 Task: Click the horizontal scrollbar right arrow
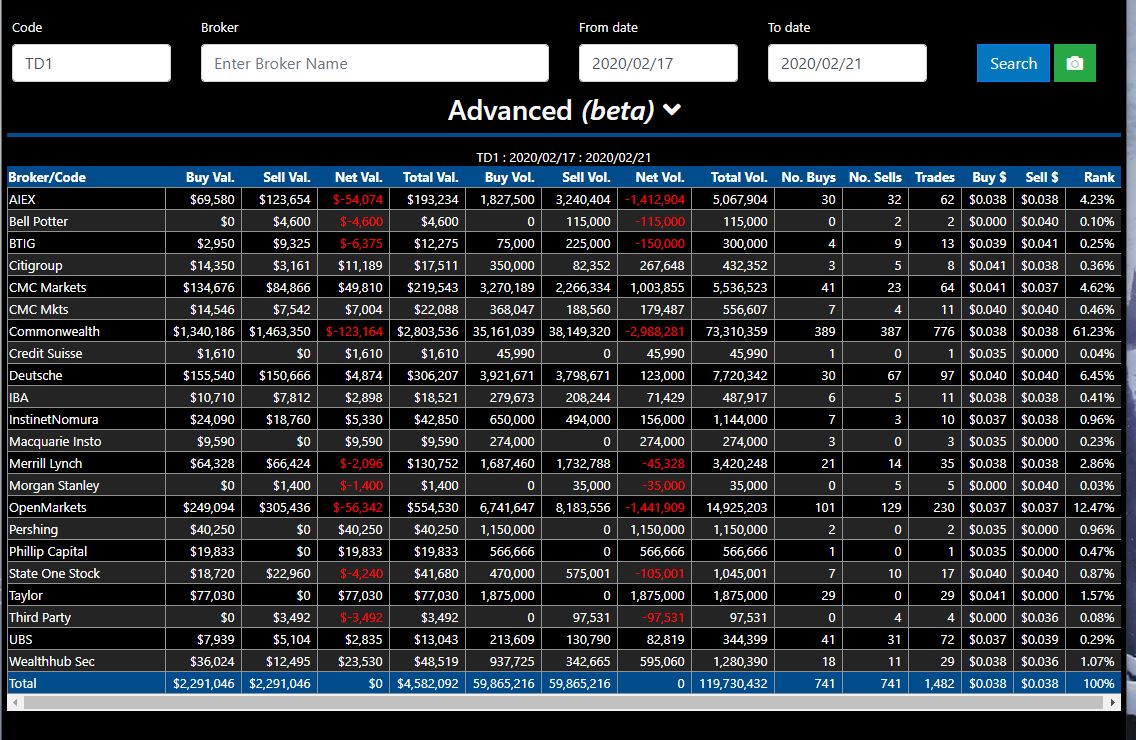click(1114, 702)
